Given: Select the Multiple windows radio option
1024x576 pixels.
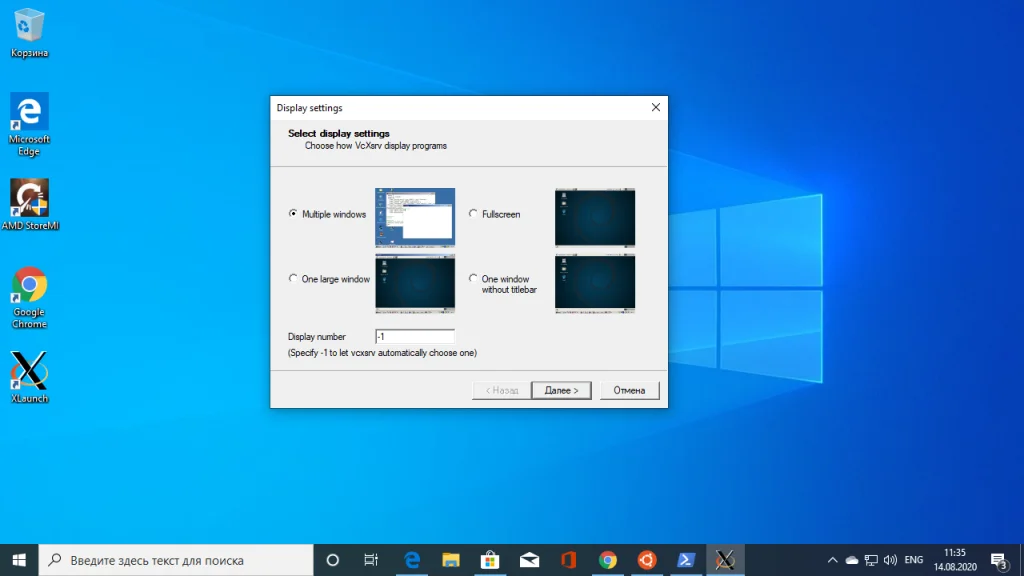Looking at the screenshot, I should [x=292, y=214].
